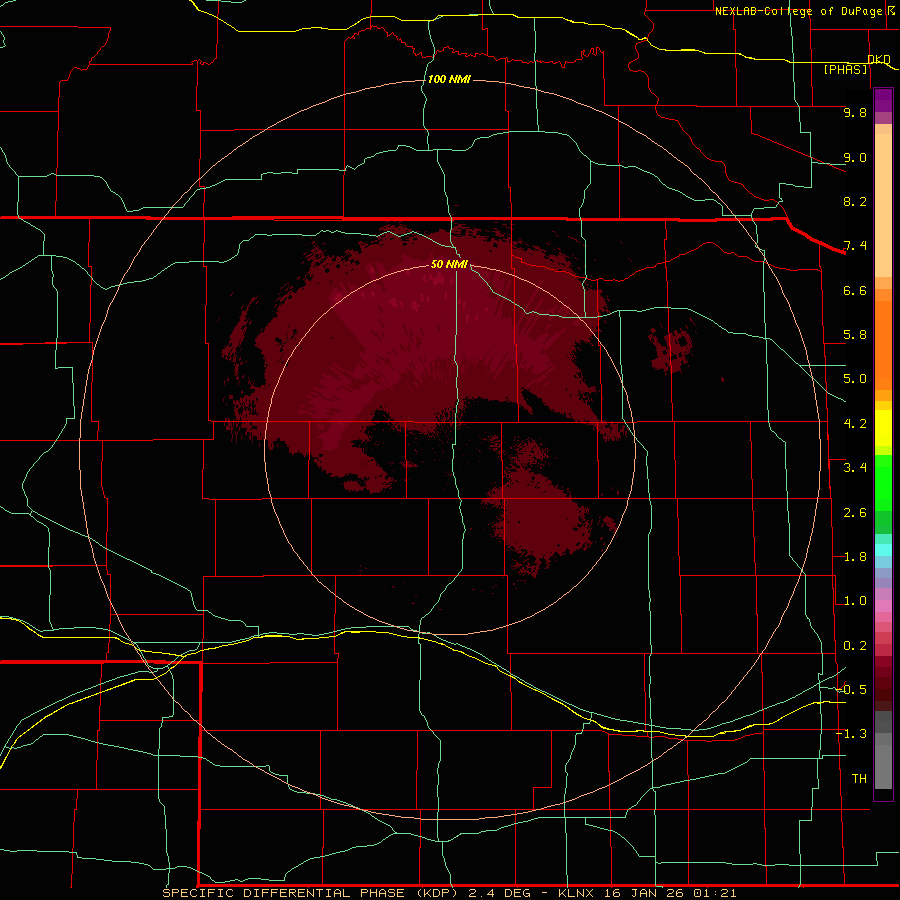The image size is (900, 900).
Task: Click the 8.2 scale value
Action: (855, 201)
